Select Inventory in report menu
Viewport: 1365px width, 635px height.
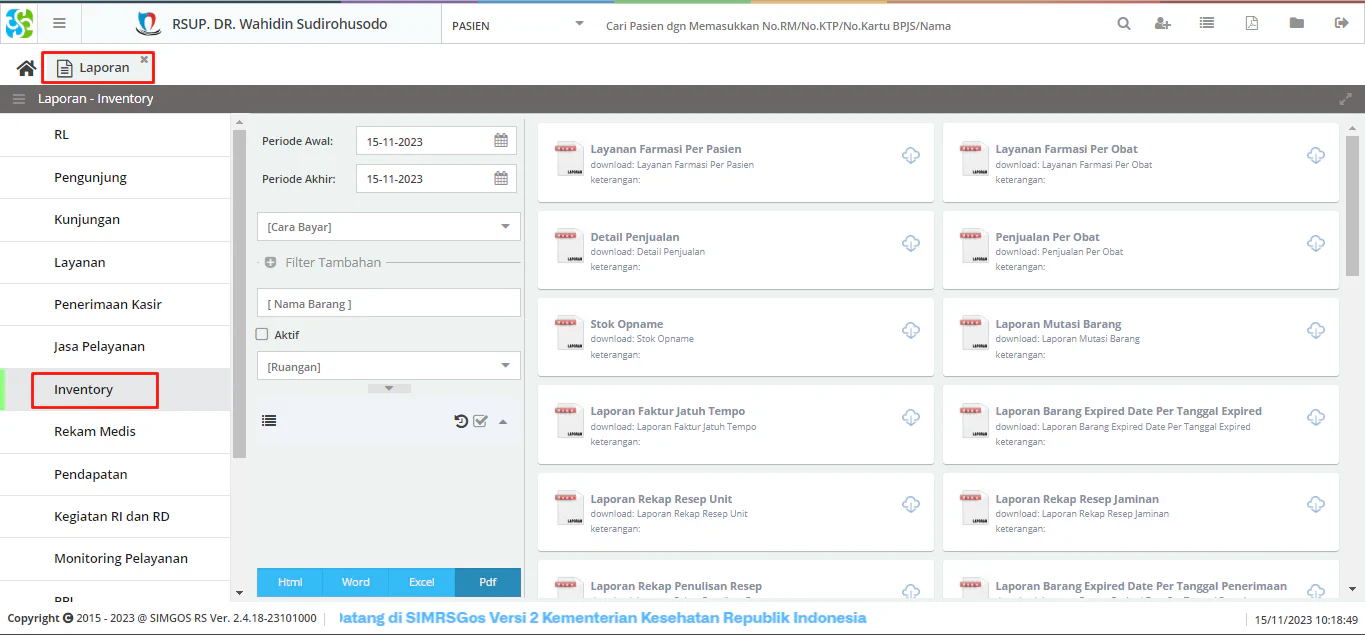(x=115, y=390)
